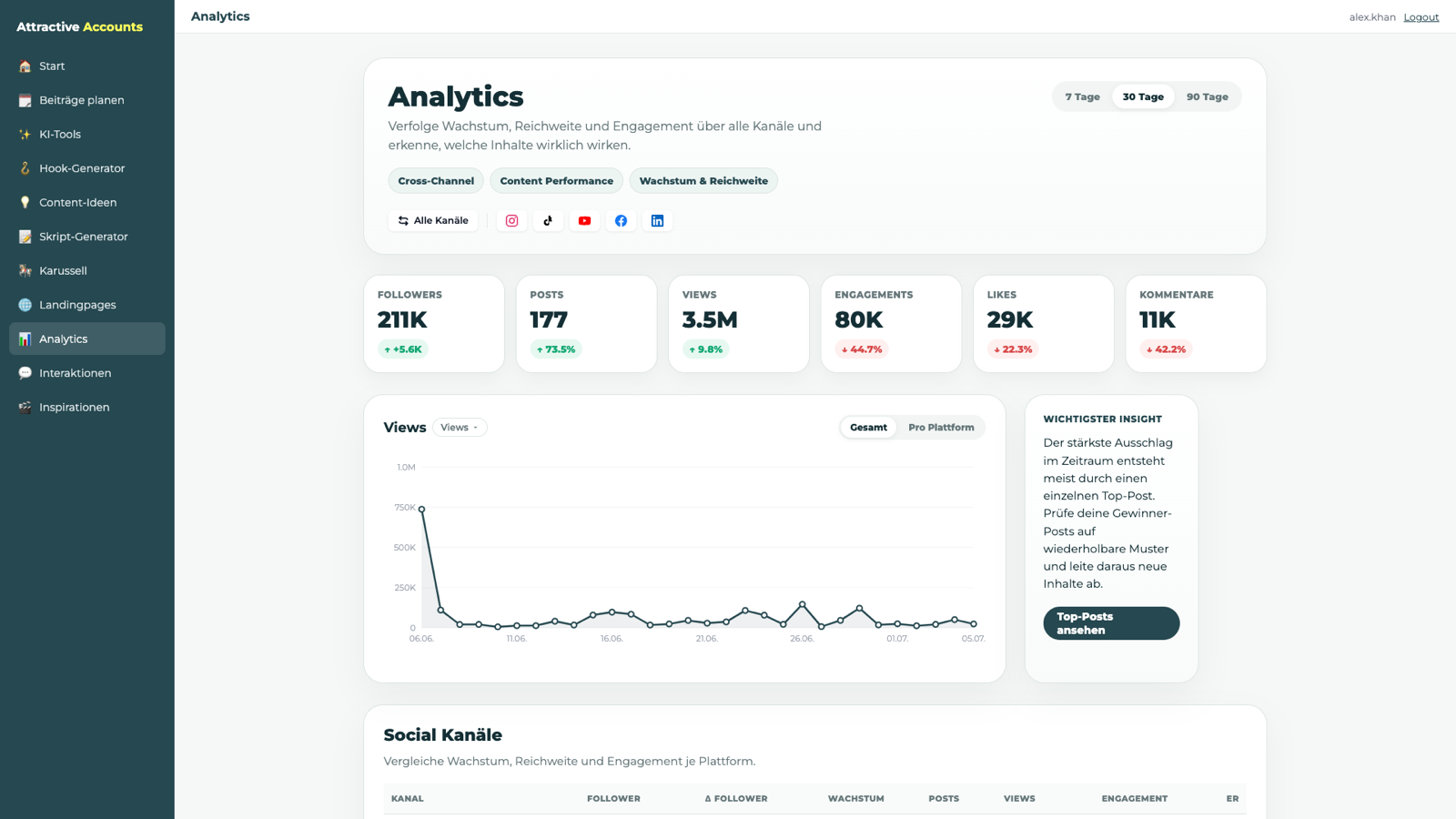Image resolution: width=1456 pixels, height=819 pixels.
Task: Filter by Facebook channel icon
Action: (621, 221)
